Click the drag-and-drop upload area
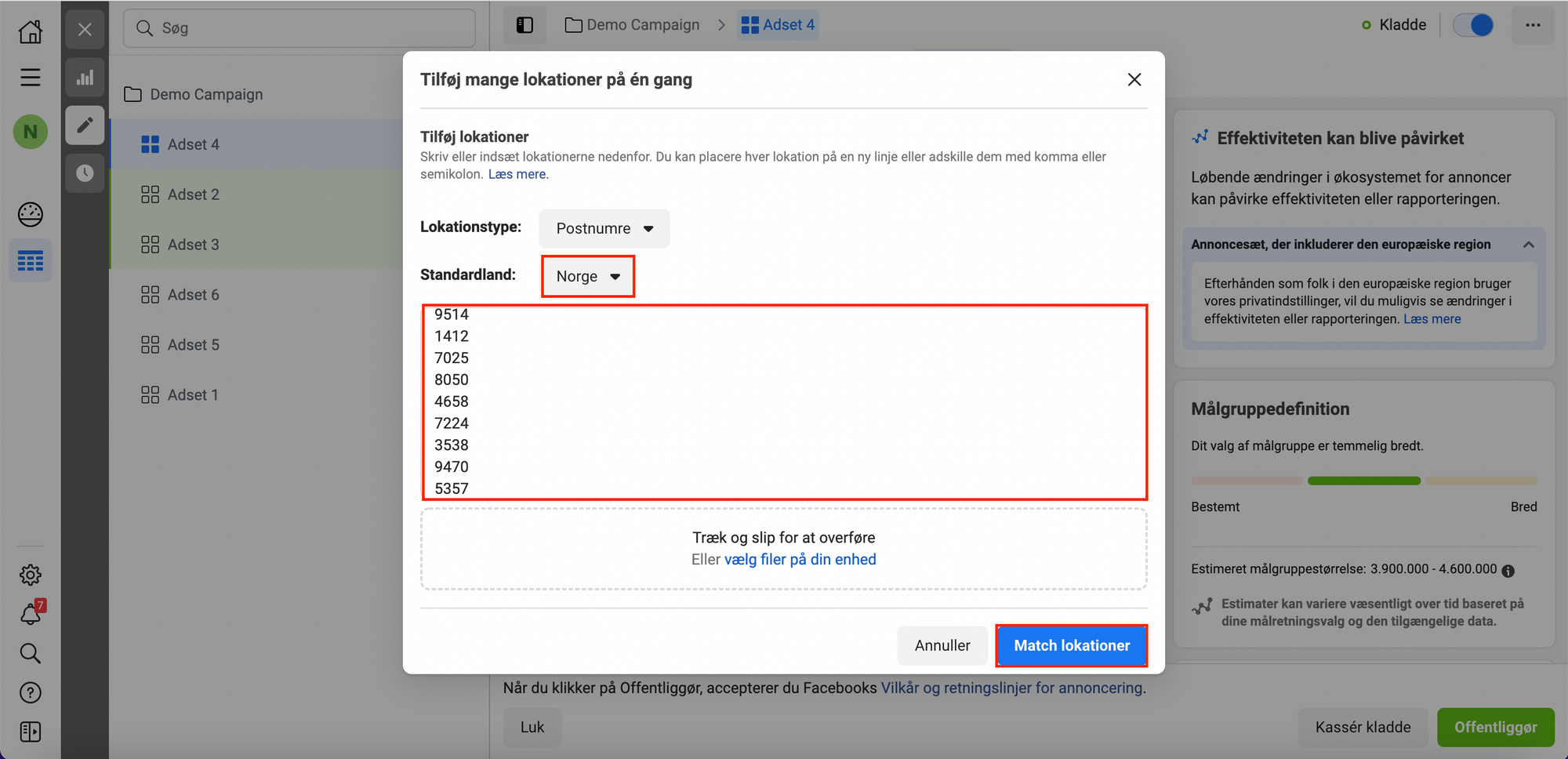 [x=784, y=549]
